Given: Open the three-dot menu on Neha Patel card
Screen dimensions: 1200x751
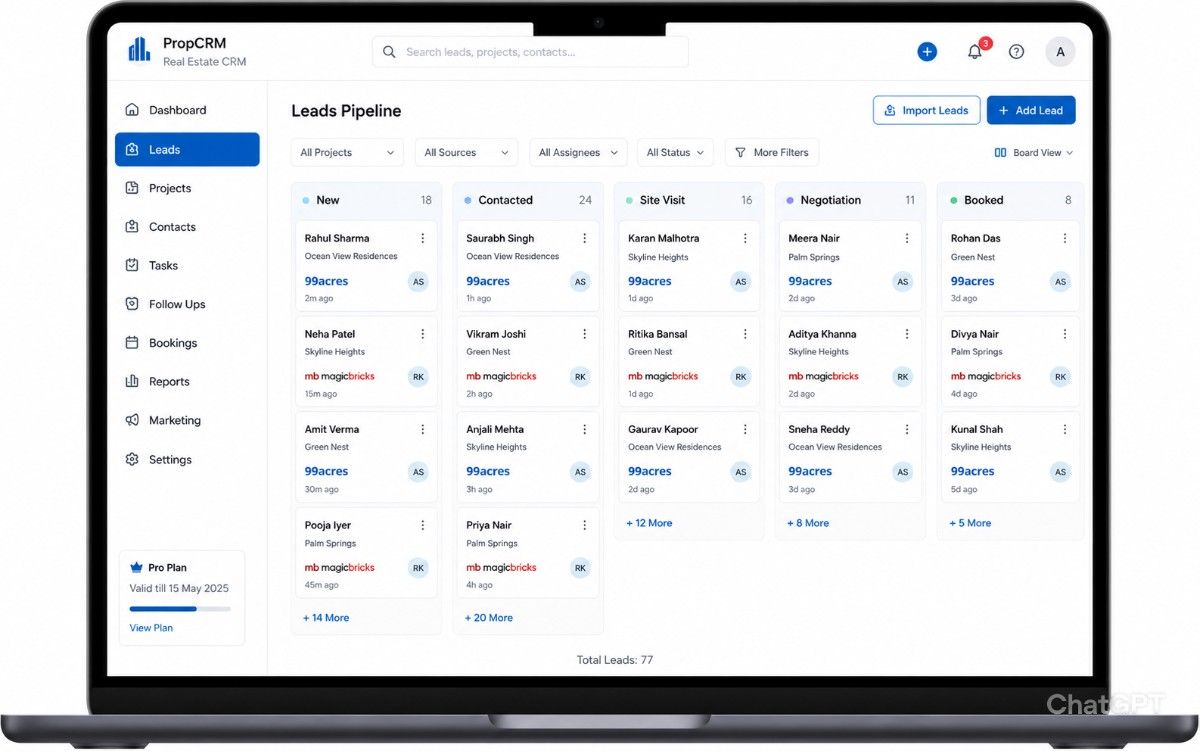Looking at the screenshot, I should (422, 334).
